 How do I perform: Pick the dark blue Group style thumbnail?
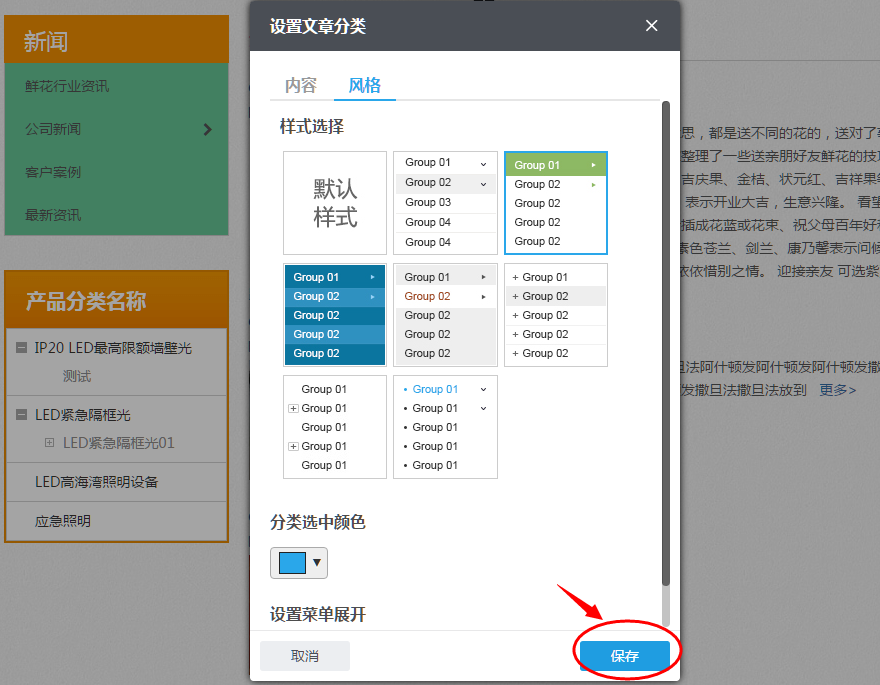click(335, 315)
